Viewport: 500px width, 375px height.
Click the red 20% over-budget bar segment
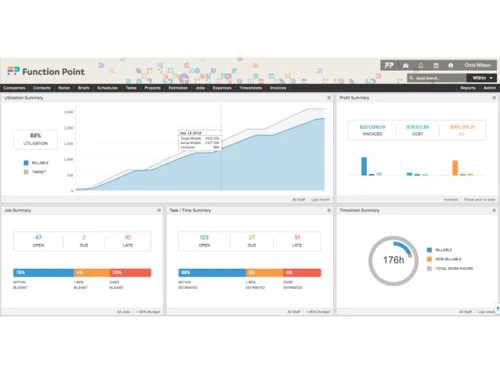coord(130,273)
